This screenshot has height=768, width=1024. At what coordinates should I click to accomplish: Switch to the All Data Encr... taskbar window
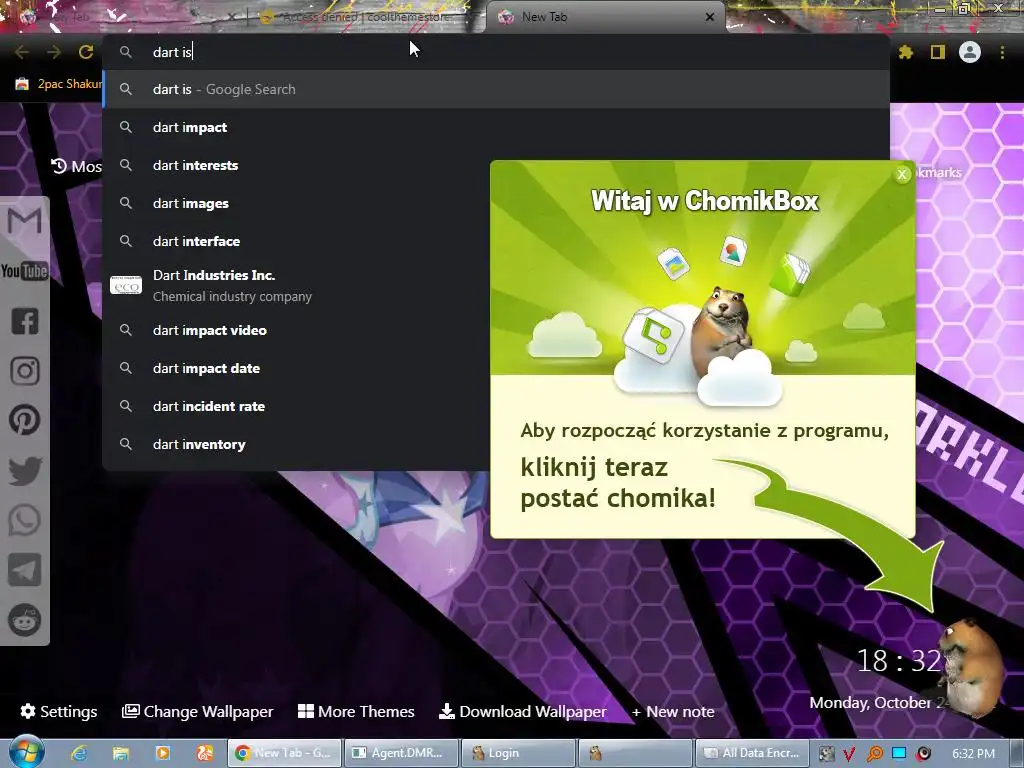click(752, 753)
